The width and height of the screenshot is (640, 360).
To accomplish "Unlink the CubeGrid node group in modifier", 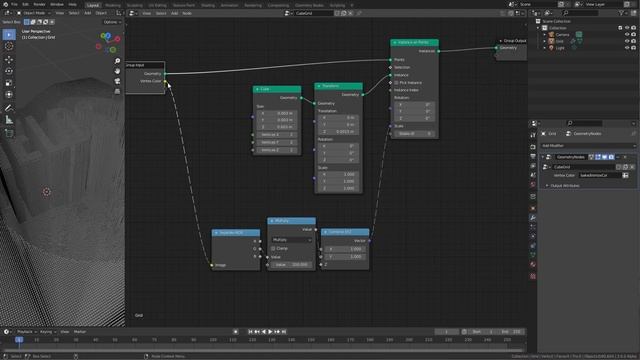I will [x=632, y=167].
